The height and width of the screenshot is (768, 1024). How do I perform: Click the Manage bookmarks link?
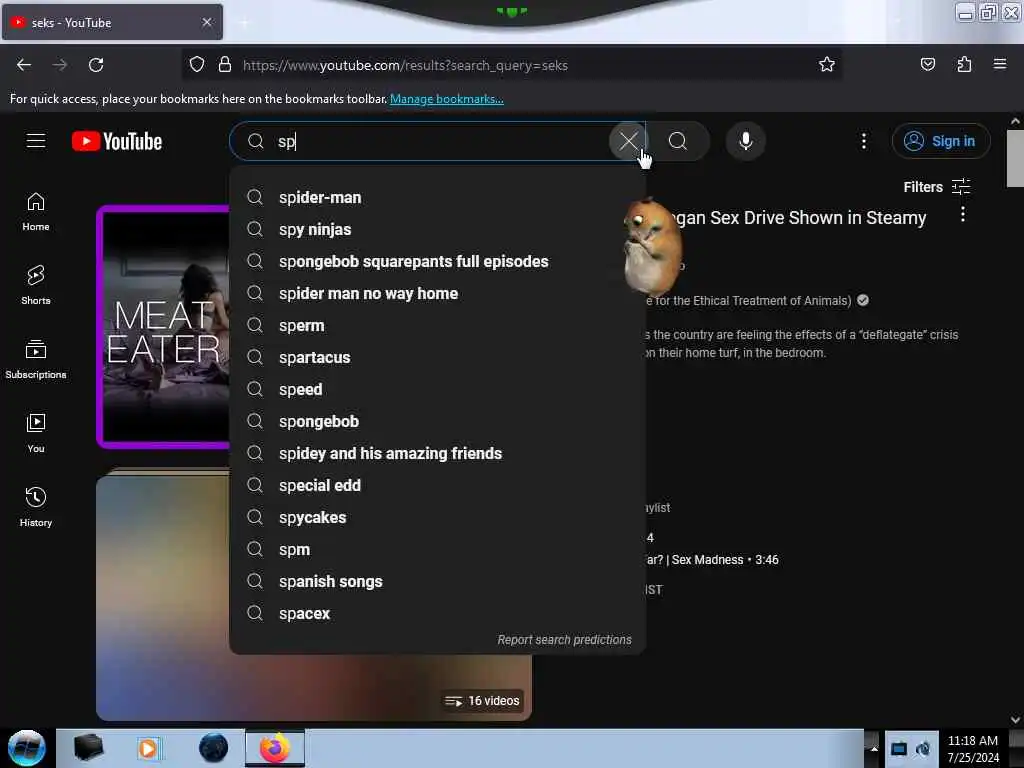(x=447, y=99)
